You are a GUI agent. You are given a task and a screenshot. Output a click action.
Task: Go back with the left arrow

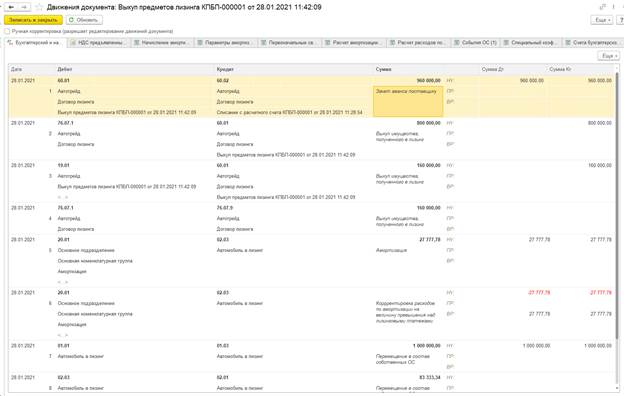11,7
